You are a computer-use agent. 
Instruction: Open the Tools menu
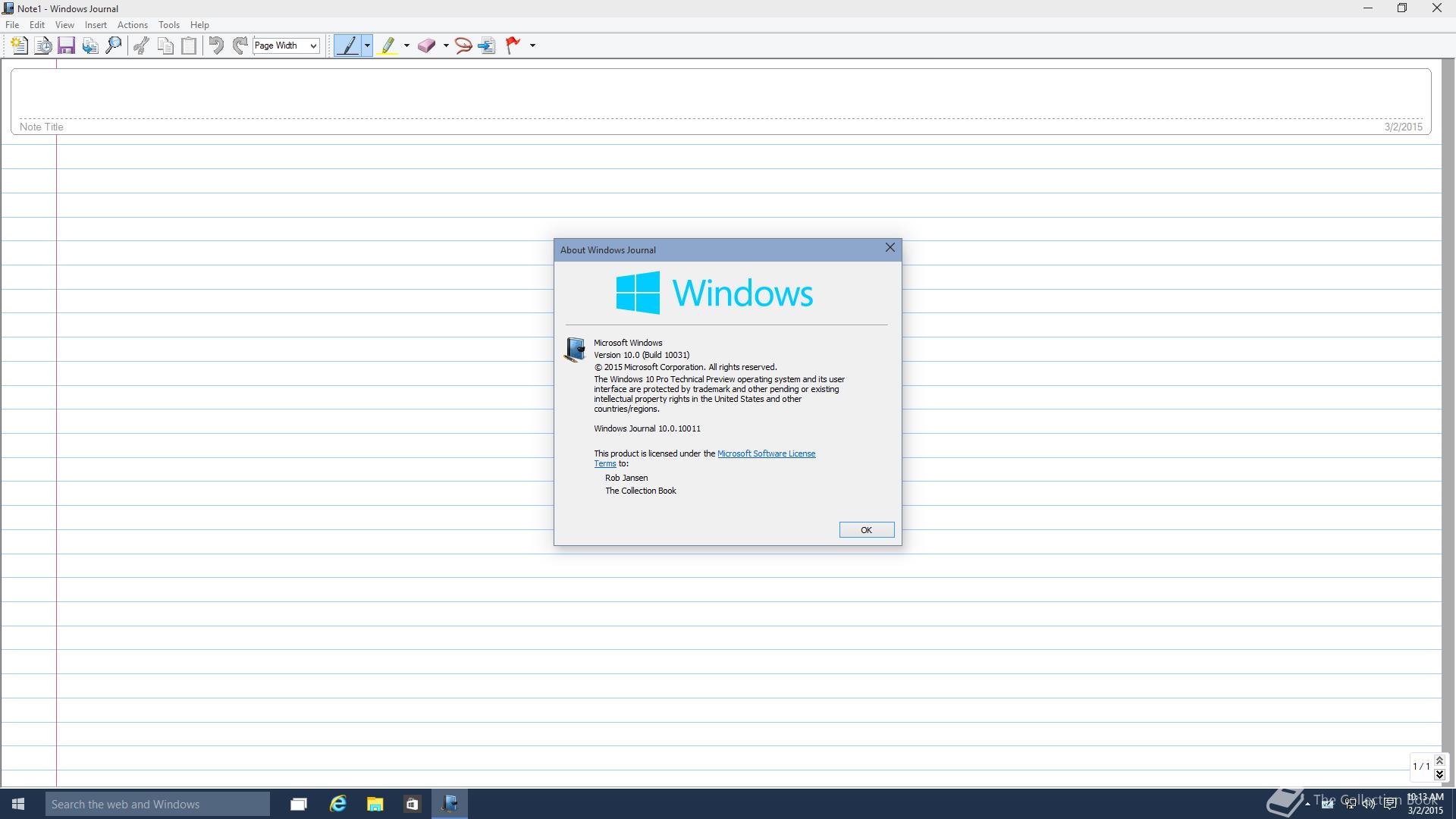coord(168,25)
